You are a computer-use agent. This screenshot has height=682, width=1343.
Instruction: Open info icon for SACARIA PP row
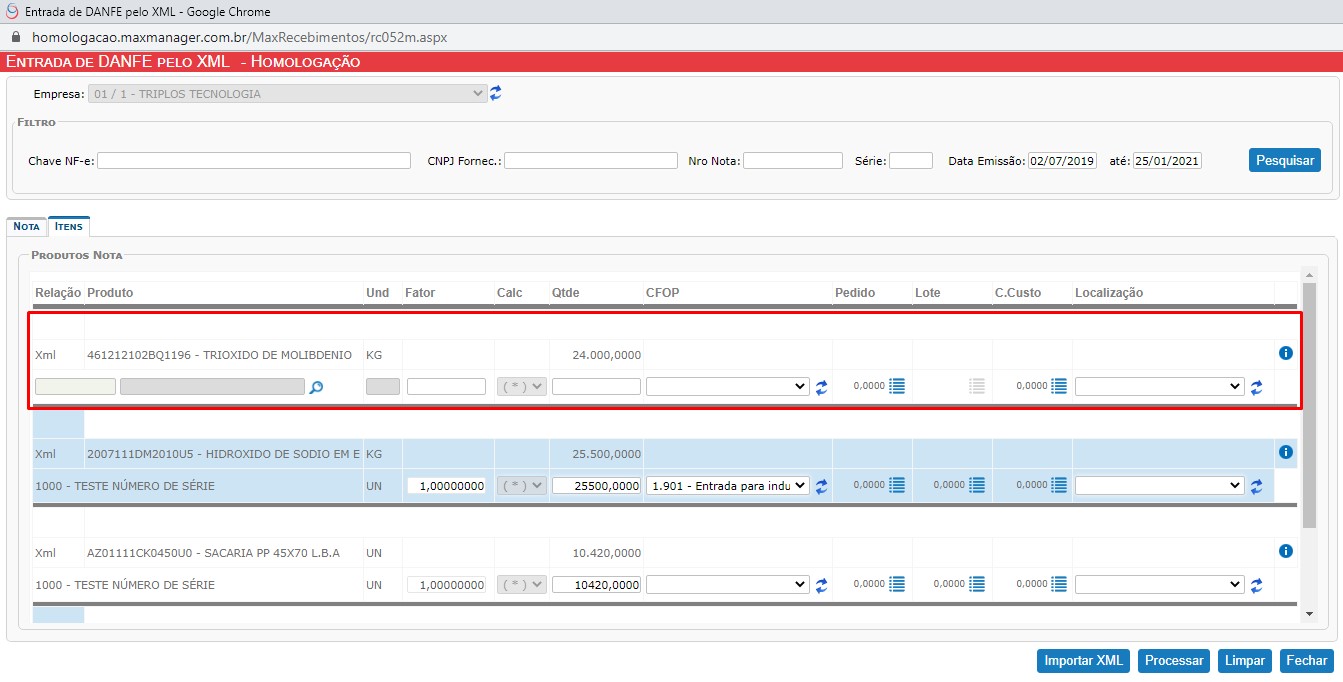tap(1286, 551)
